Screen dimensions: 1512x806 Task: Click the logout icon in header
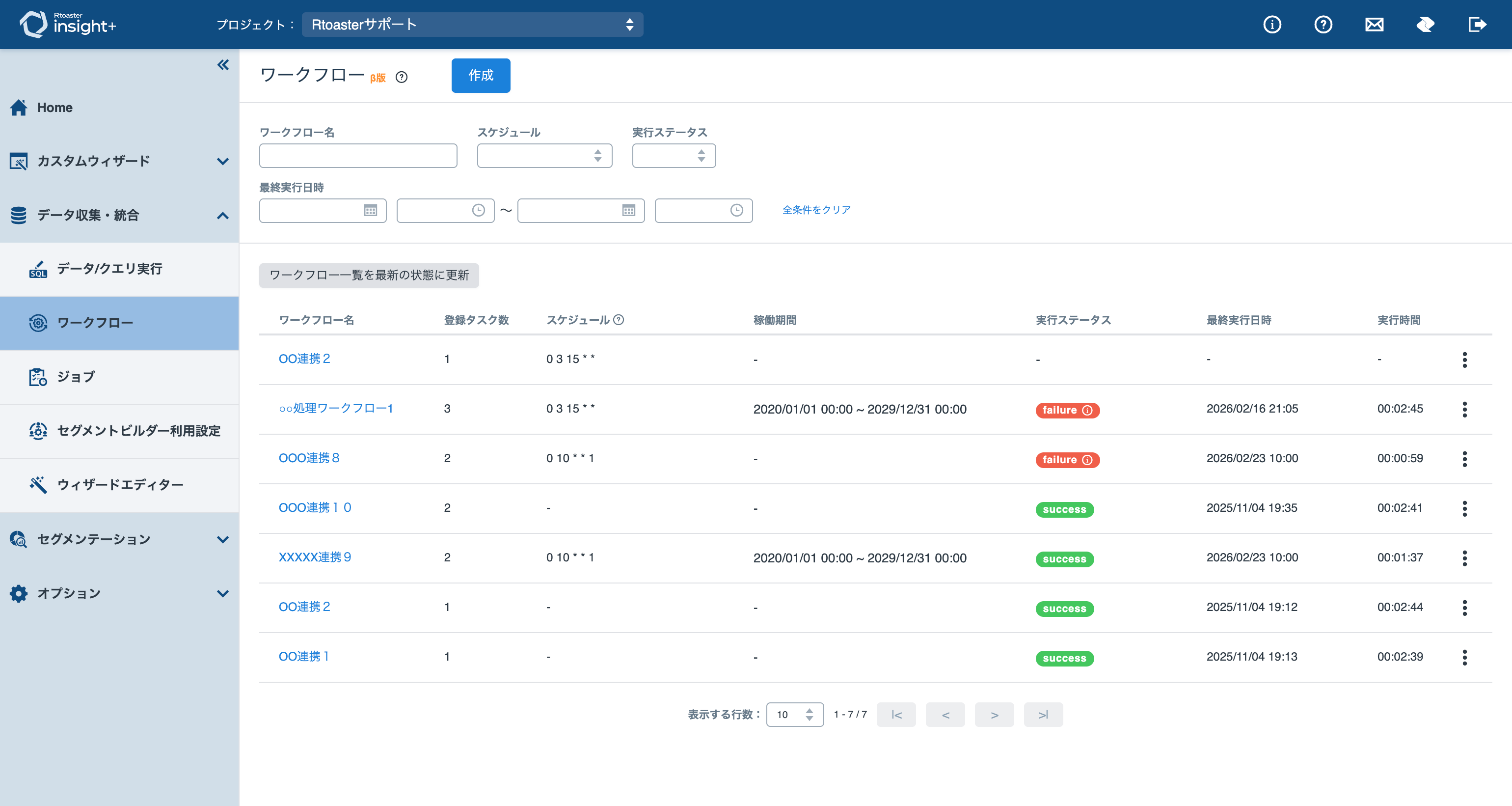[1477, 25]
